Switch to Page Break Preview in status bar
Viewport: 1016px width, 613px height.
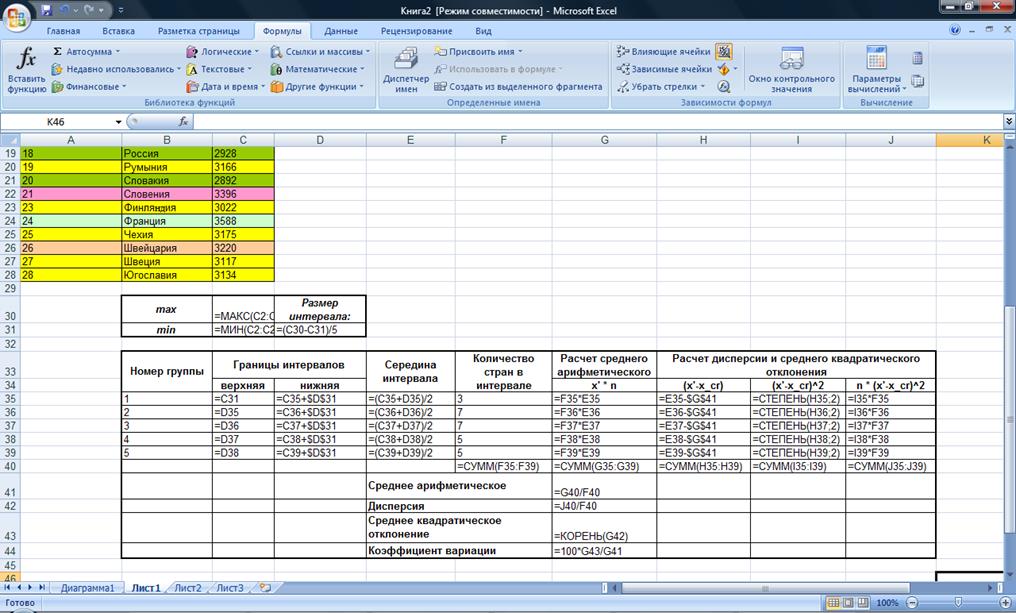862,603
